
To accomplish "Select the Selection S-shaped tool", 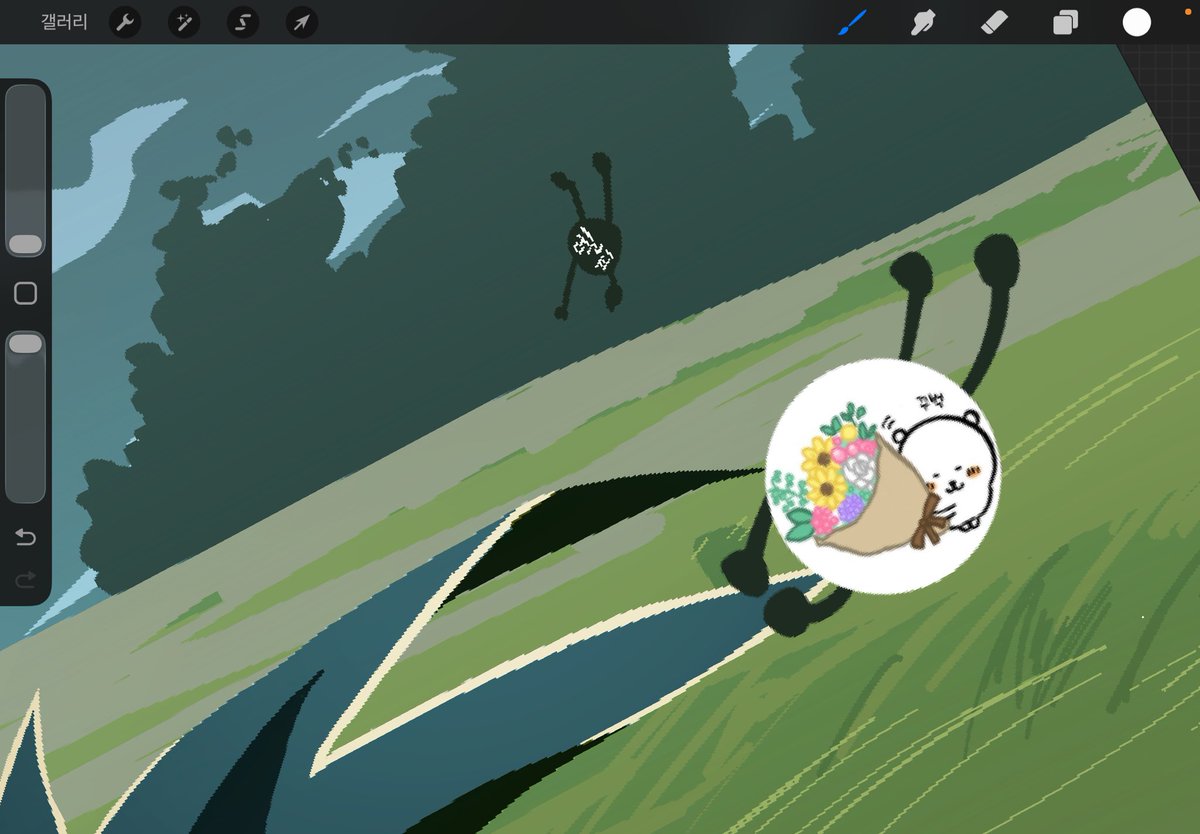I will [x=242, y=22].
